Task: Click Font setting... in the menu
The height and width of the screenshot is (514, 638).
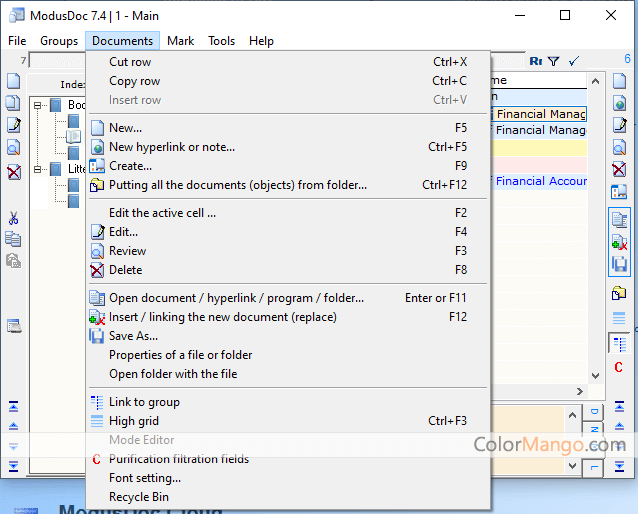Action: tap(144, 478)
